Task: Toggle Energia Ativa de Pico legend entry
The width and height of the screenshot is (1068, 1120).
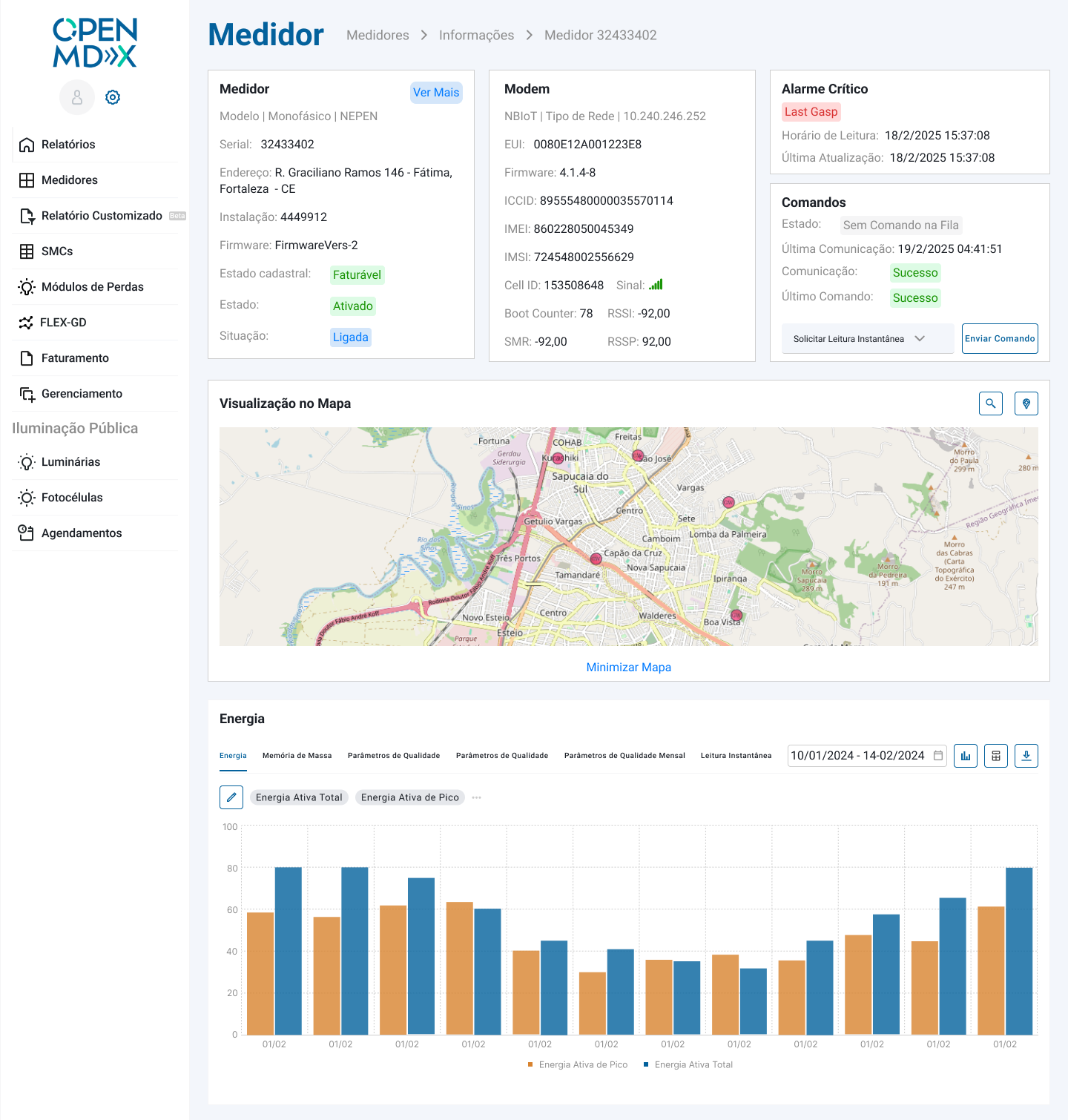Action: pyautogui.click(x=578, y=1064)
